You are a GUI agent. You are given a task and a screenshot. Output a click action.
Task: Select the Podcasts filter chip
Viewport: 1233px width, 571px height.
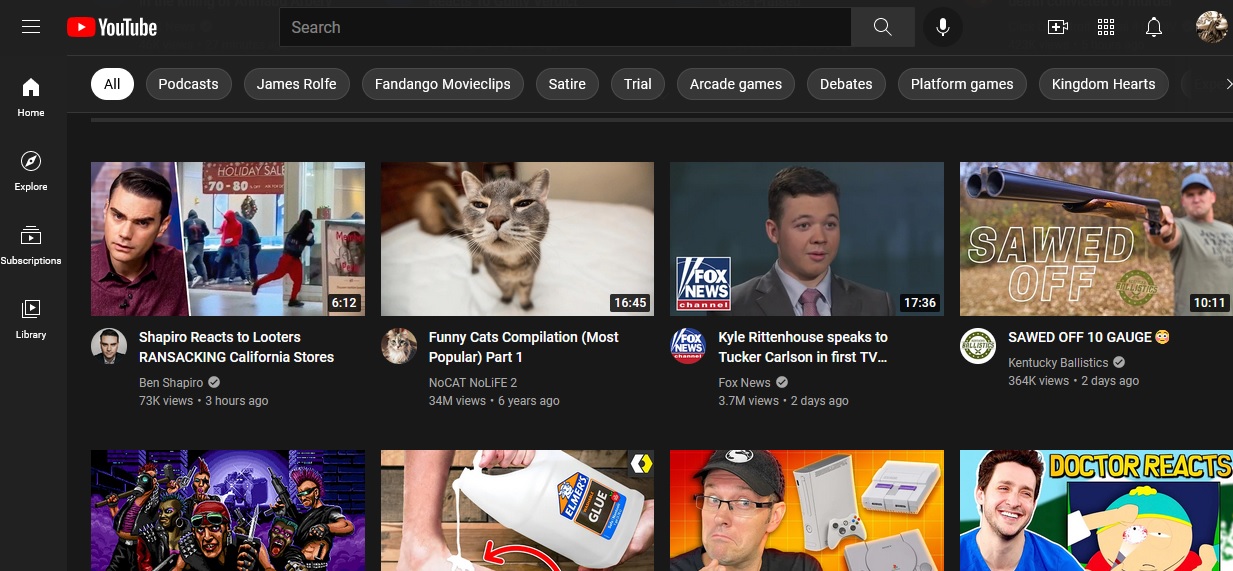tap(188, 84)
